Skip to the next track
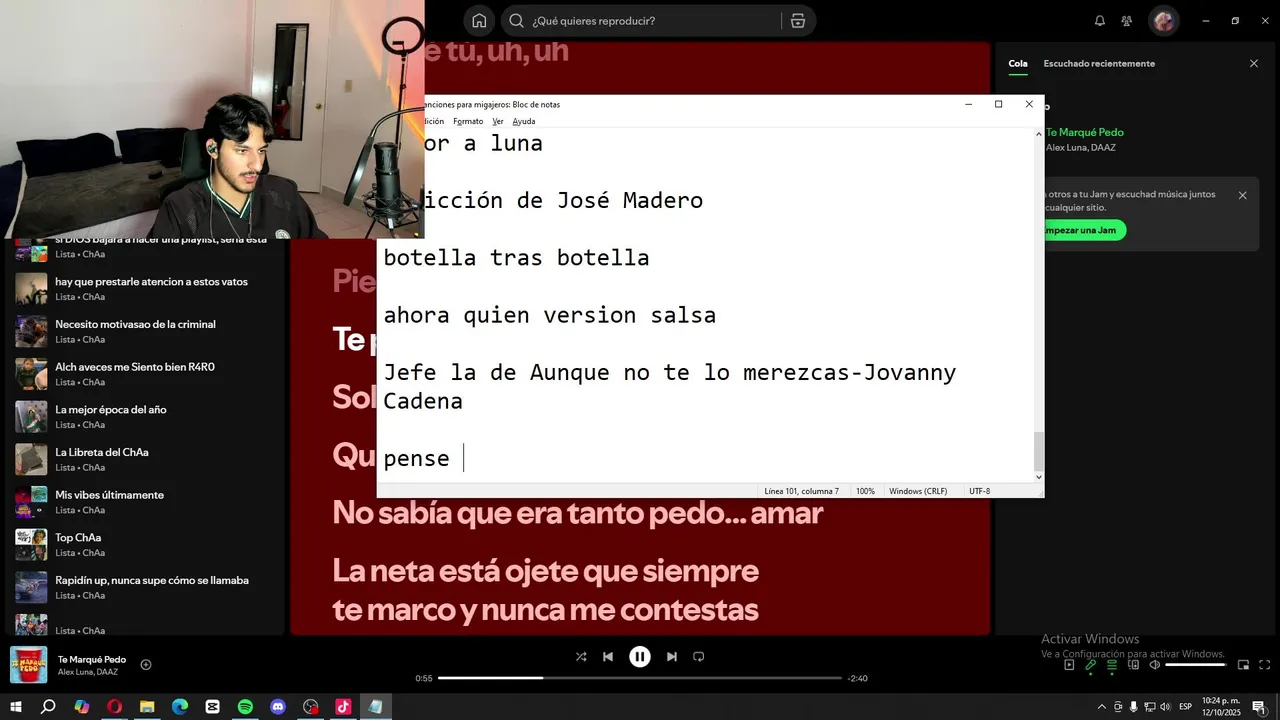 click(x=672, y=657)
